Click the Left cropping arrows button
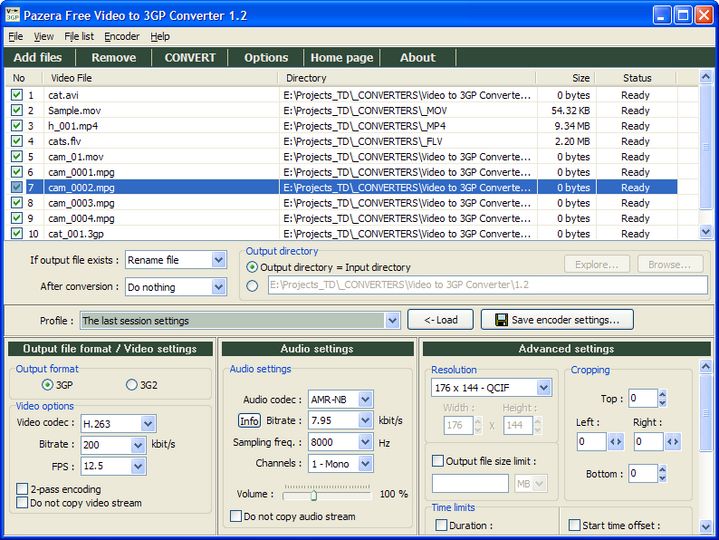 616,442
